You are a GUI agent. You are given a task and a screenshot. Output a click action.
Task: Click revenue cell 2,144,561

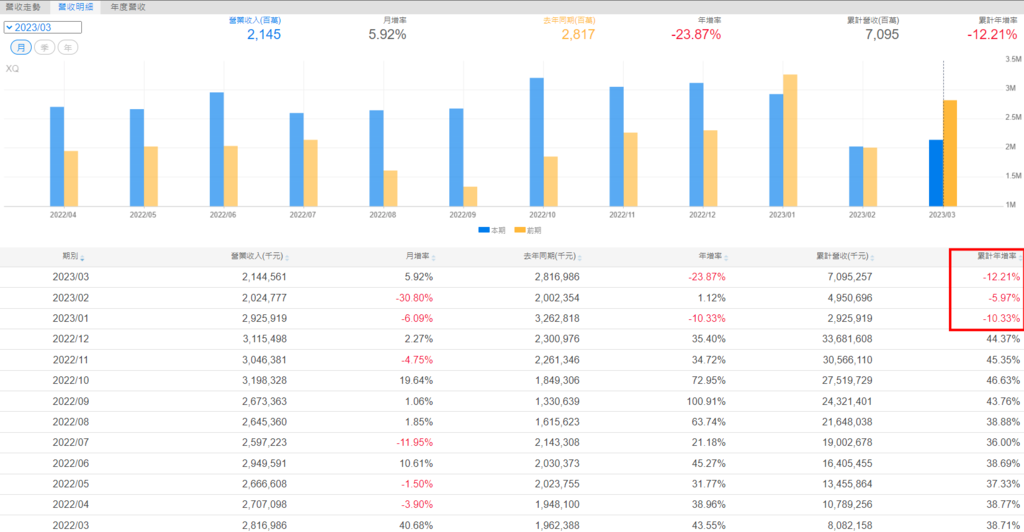[x=264, y=277]
